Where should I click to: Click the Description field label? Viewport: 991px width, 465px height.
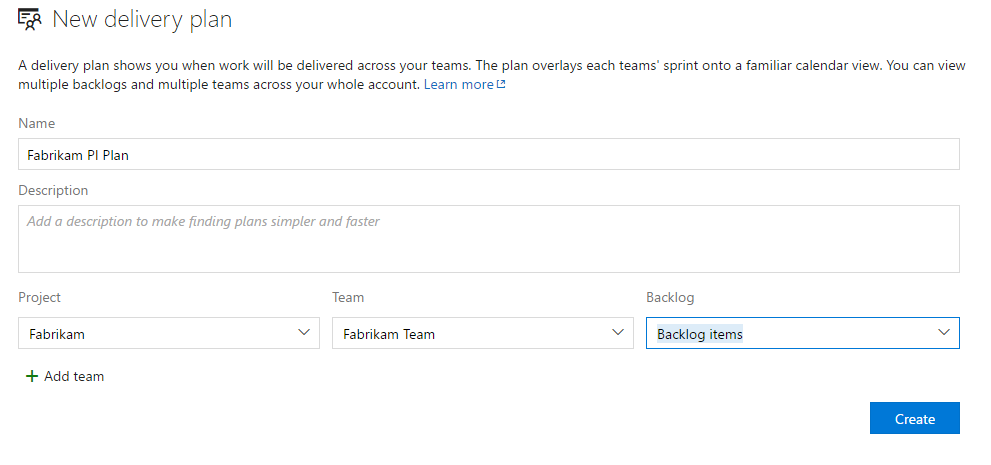point(53,190)
